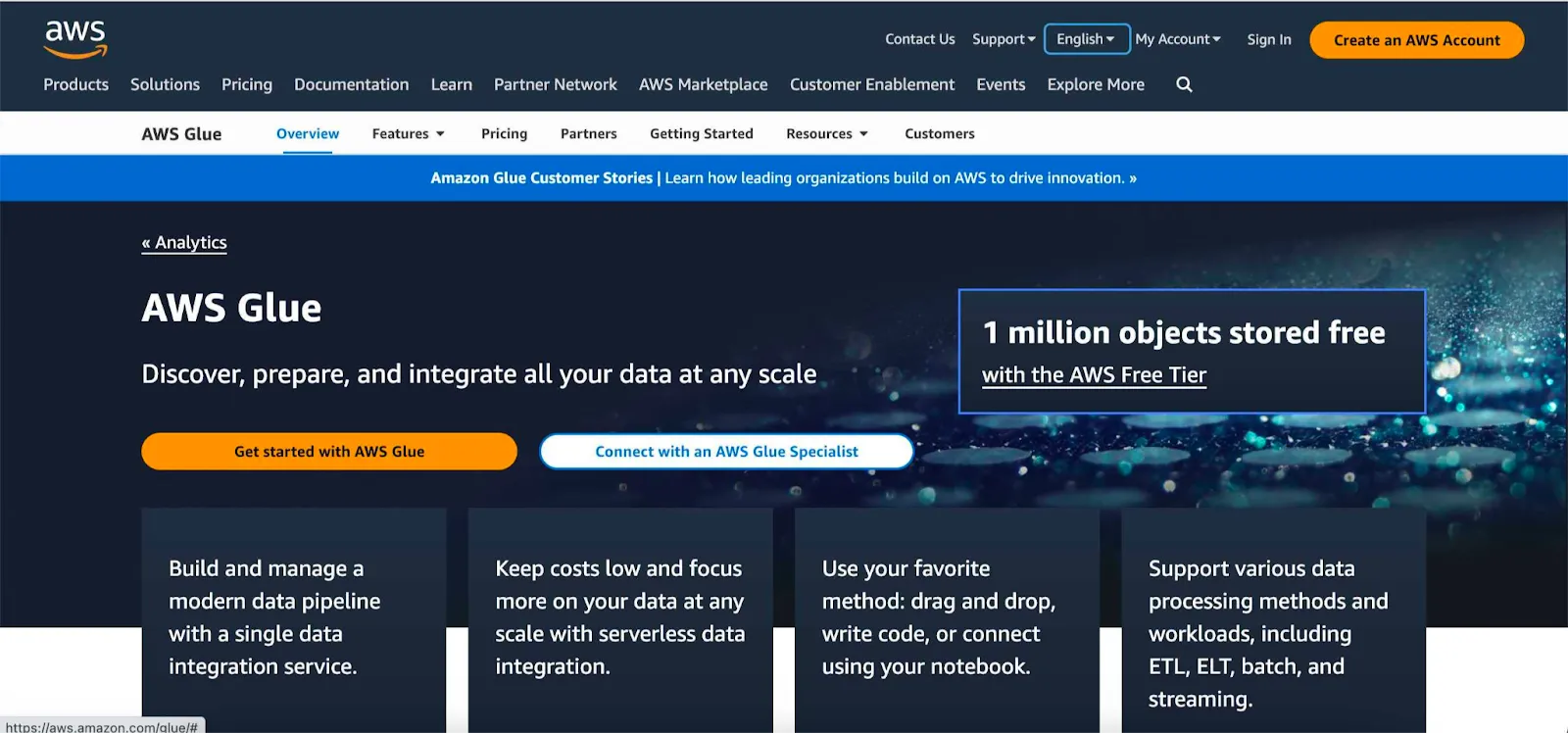The height and width of the screenshot is (733, 1568).
Task: Open Events menu
Action: (x=1001, y=84)
